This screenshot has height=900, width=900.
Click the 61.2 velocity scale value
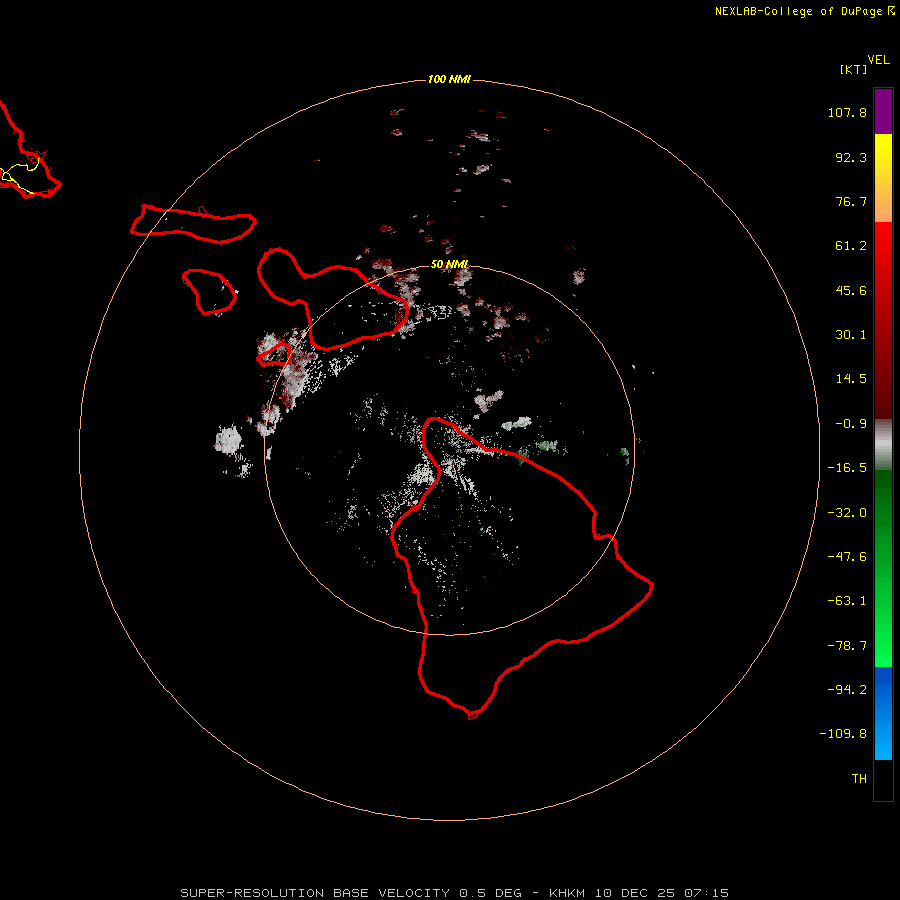(x=851, y=246)
